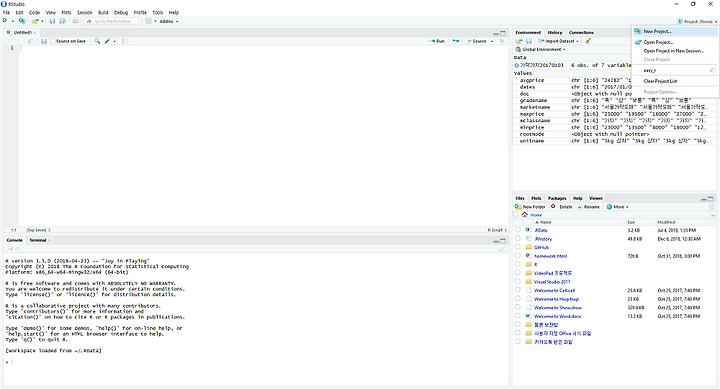
Task: Click the editor's save icon beside Source on Save
Action: [x=44, y=41]
